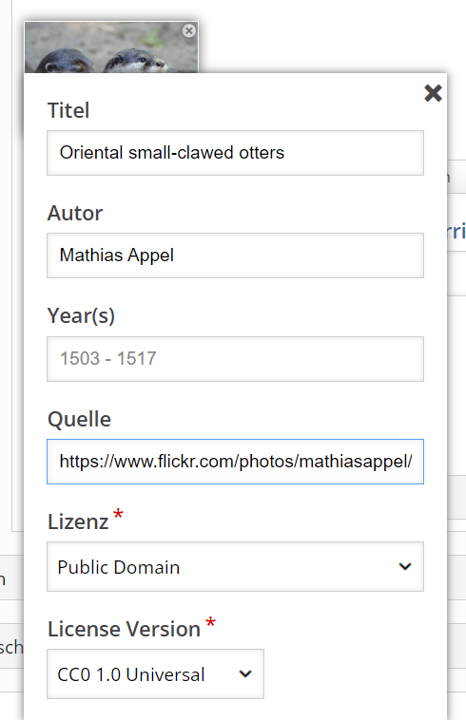Select the Year(s) field showing 1503 - 1517

tap(235, 359)
